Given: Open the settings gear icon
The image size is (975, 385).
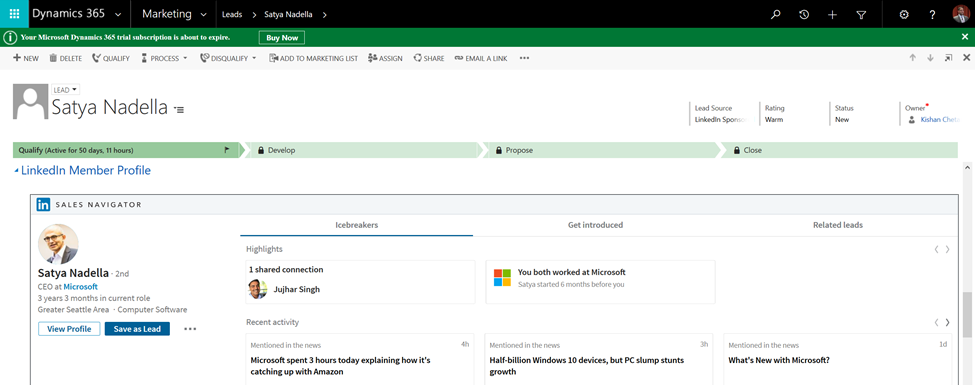Looking at the screenshot, I should (x=904, y=14).
